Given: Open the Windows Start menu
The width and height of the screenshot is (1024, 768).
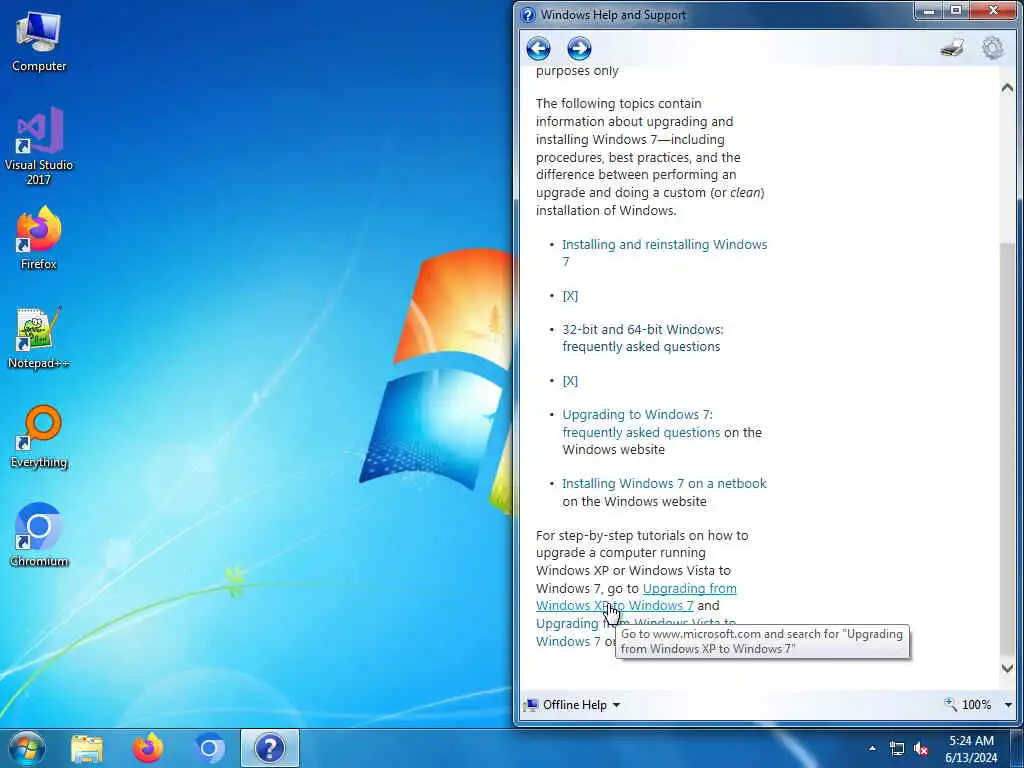Looking at the screenshot, I should (27, 748).
